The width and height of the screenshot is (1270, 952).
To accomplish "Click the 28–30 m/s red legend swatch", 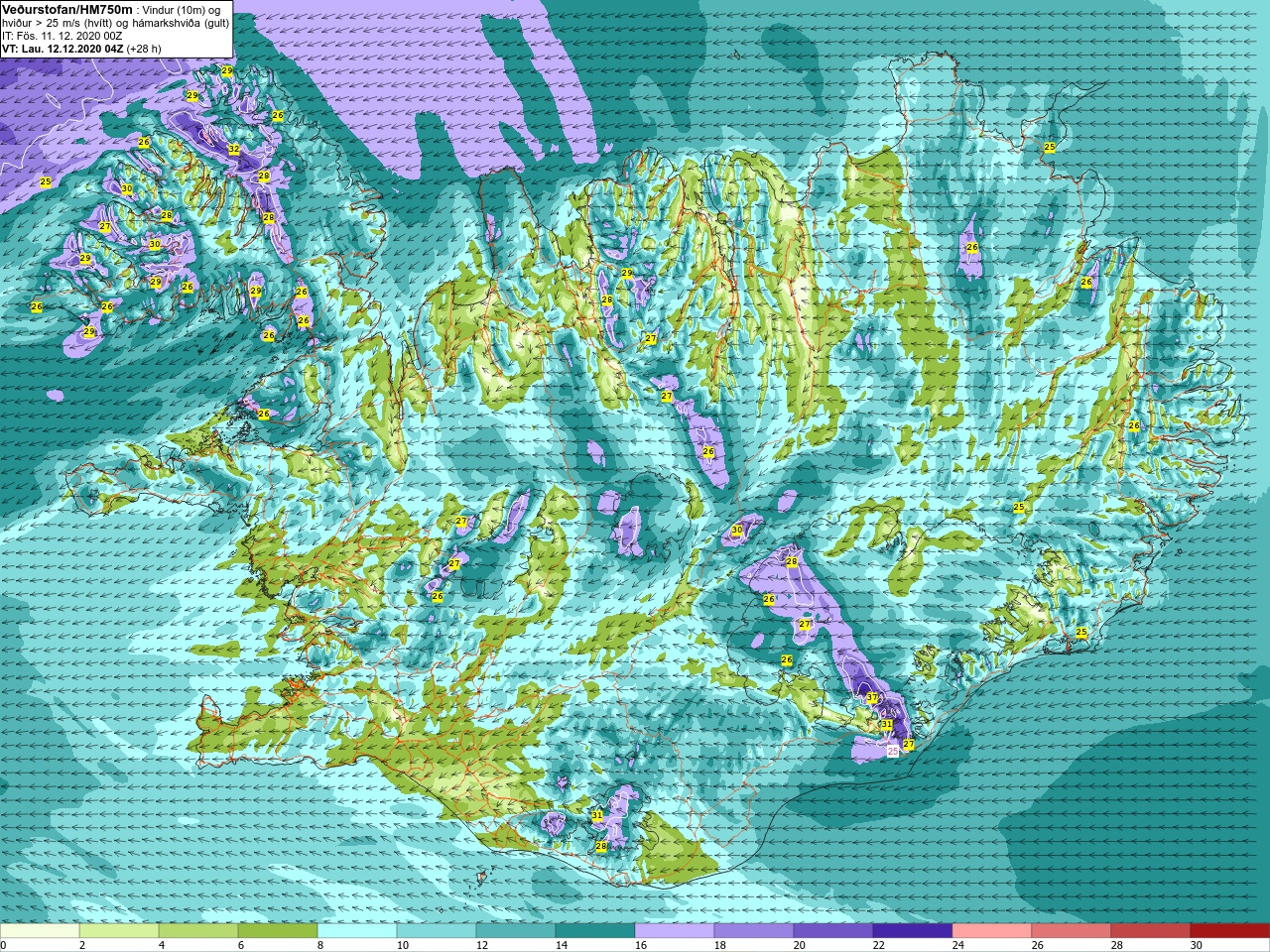I will tap(1151, 931).
